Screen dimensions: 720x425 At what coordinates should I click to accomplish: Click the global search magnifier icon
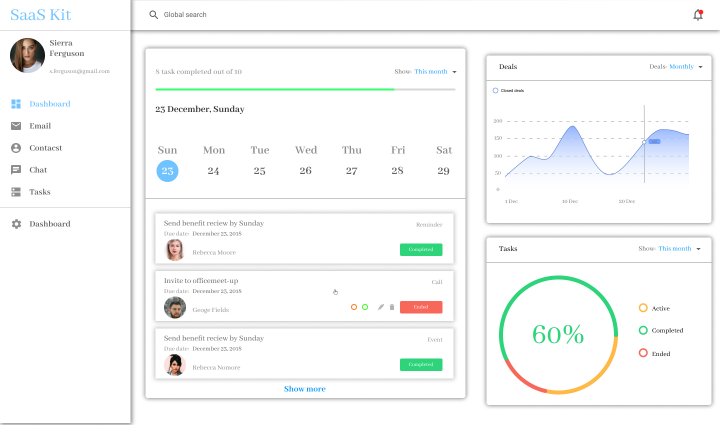(x=153, y=15)
